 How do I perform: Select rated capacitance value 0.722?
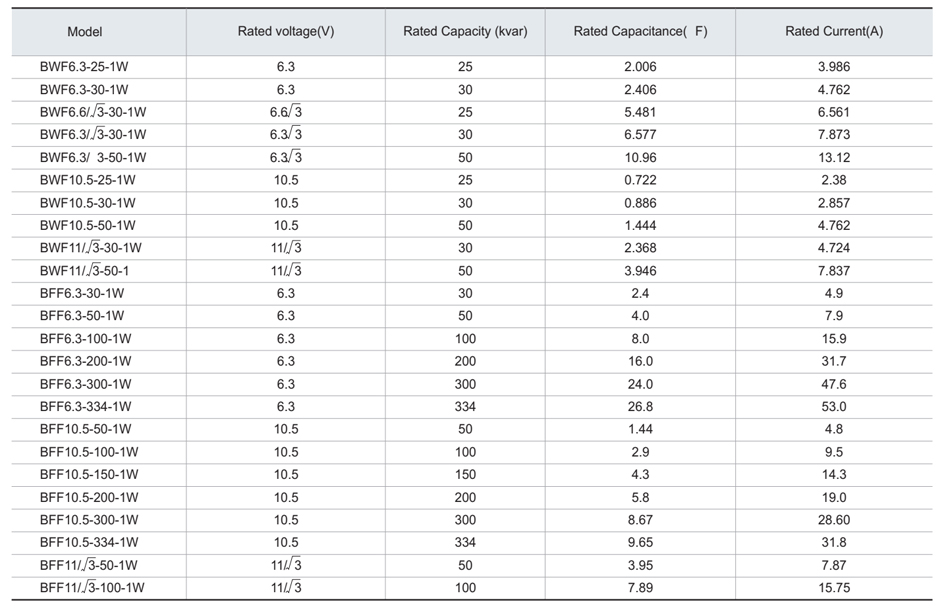(640, 180)
